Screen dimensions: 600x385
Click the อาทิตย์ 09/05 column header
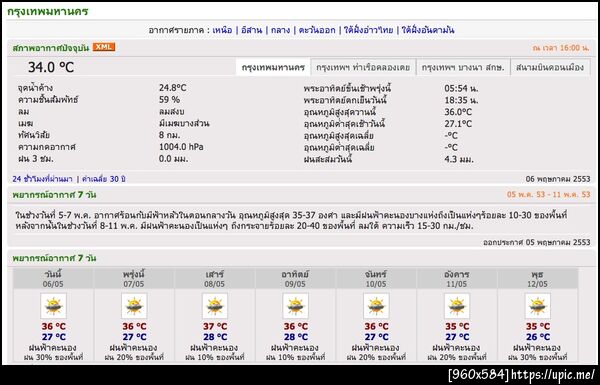[x=295, y=279]
